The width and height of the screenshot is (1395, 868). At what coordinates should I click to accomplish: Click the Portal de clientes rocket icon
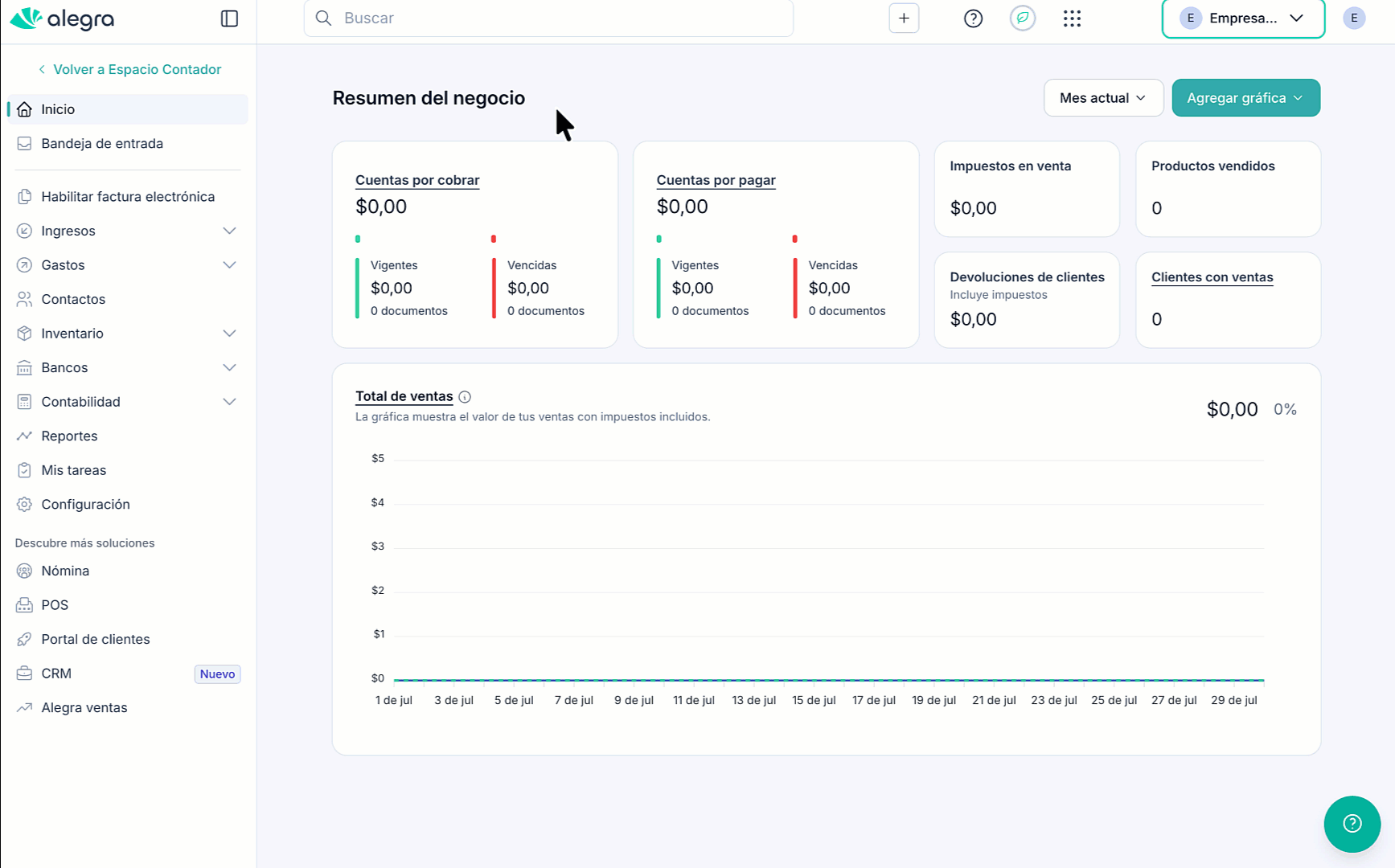[25, 639]
